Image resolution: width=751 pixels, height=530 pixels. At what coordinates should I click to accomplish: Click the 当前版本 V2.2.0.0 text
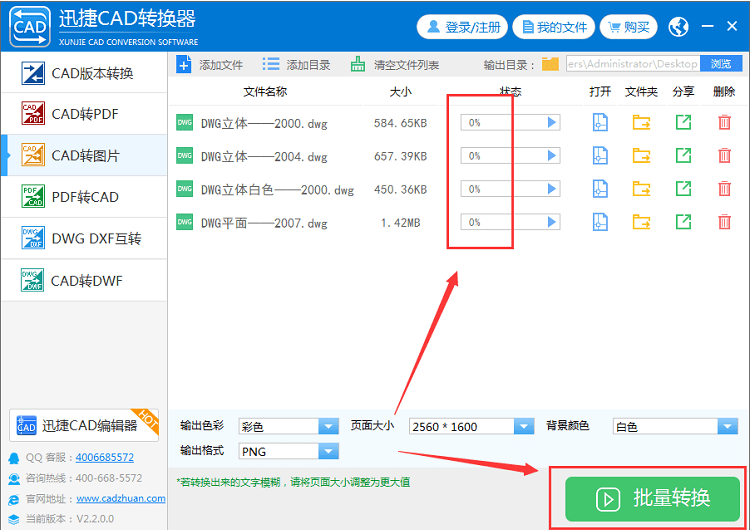pos(70,519)
